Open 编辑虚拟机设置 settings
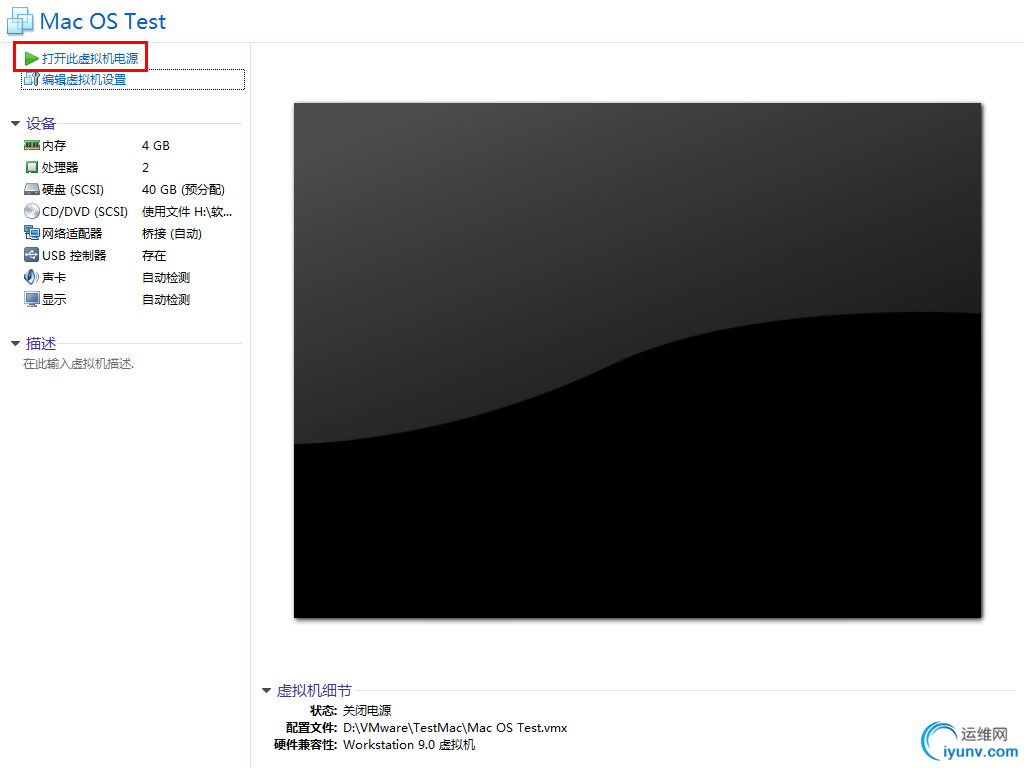The image size is (1024, 768). [86, 79]
